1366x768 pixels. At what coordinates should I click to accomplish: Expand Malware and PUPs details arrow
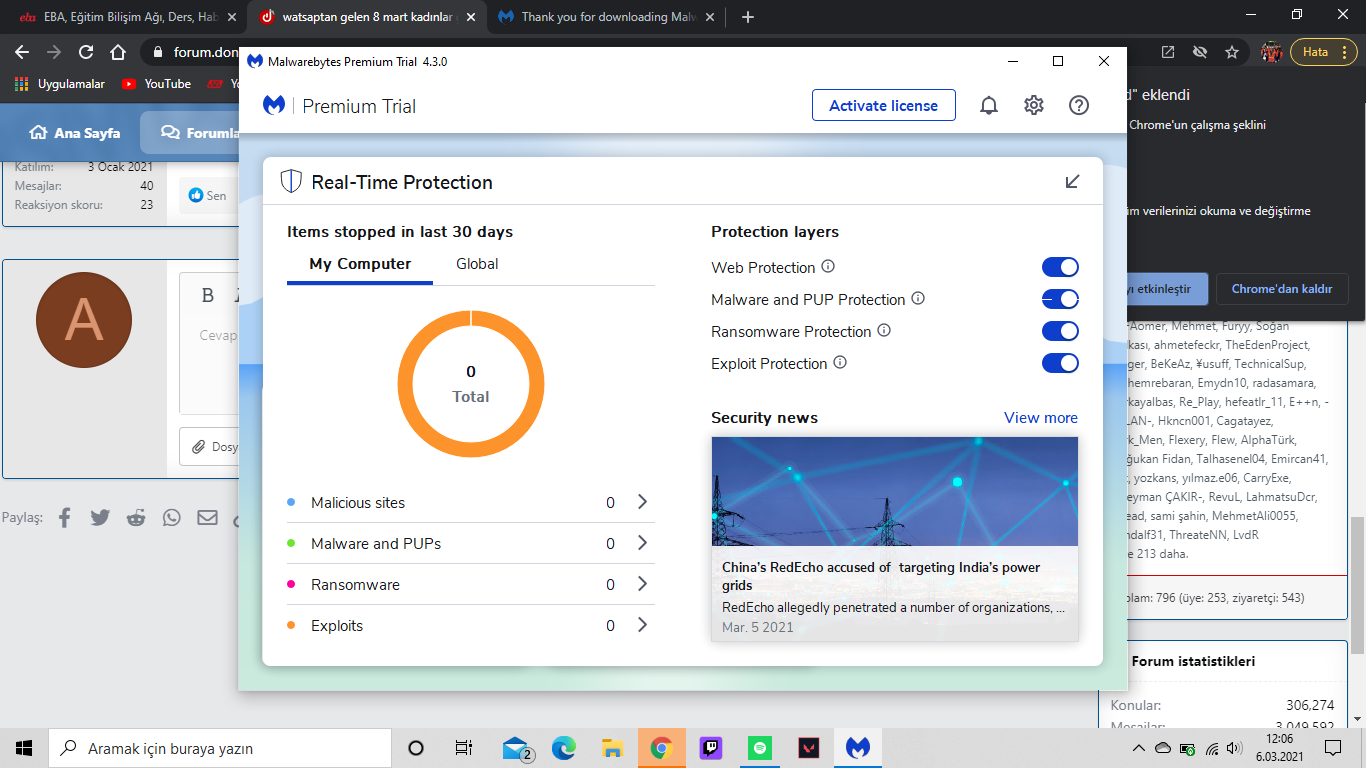[643, 543]
